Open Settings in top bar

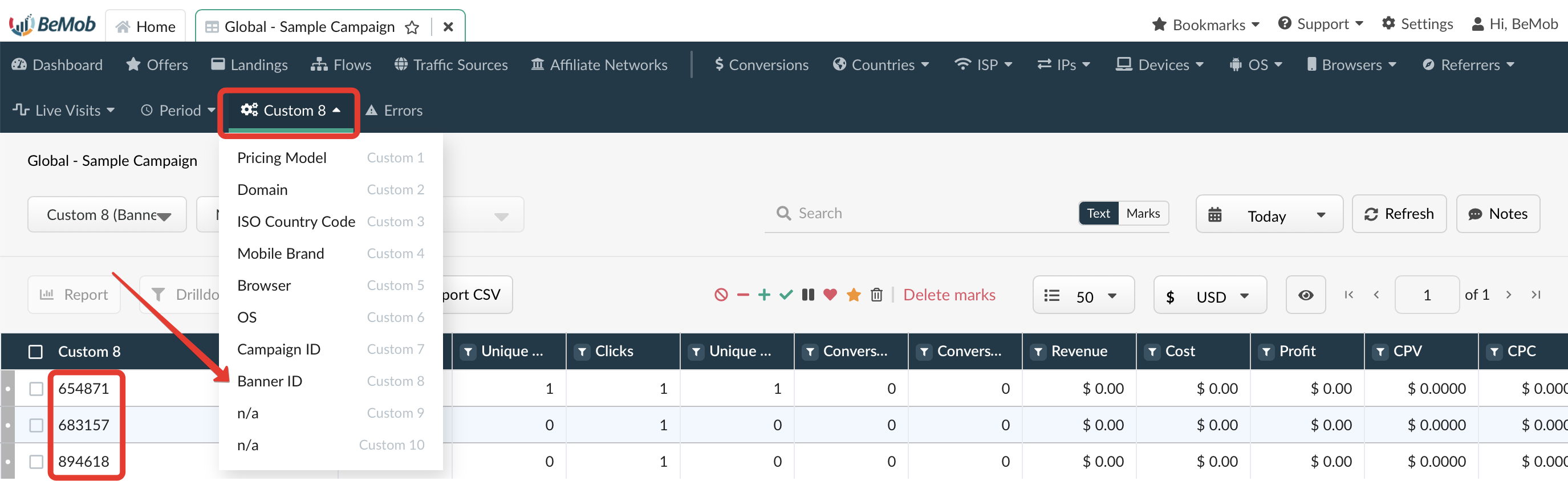coord(1417,25)
